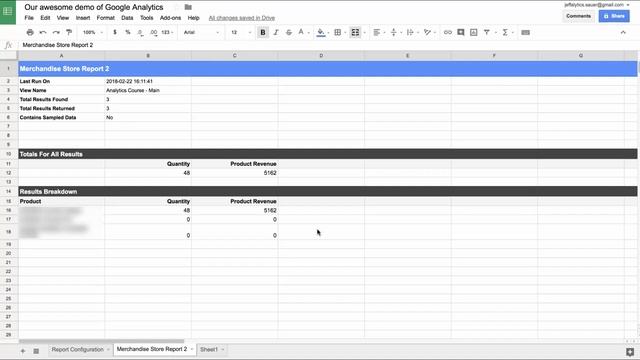
Task: Redo the last action
Action: (56, 32)
